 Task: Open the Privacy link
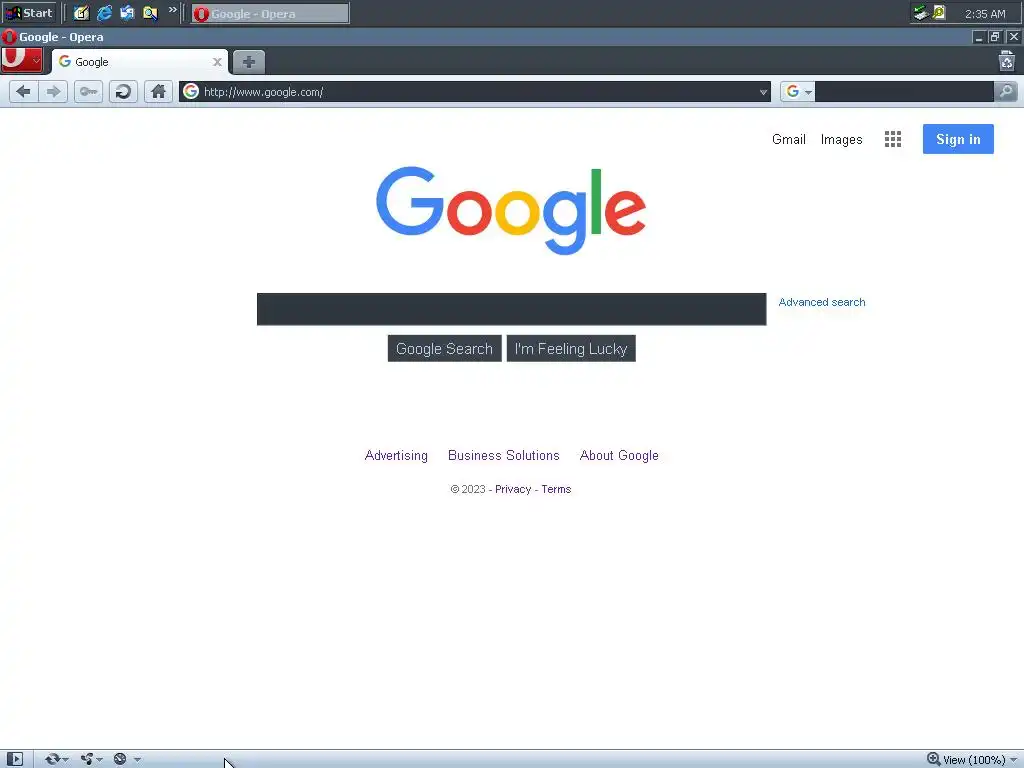[513, 489]
